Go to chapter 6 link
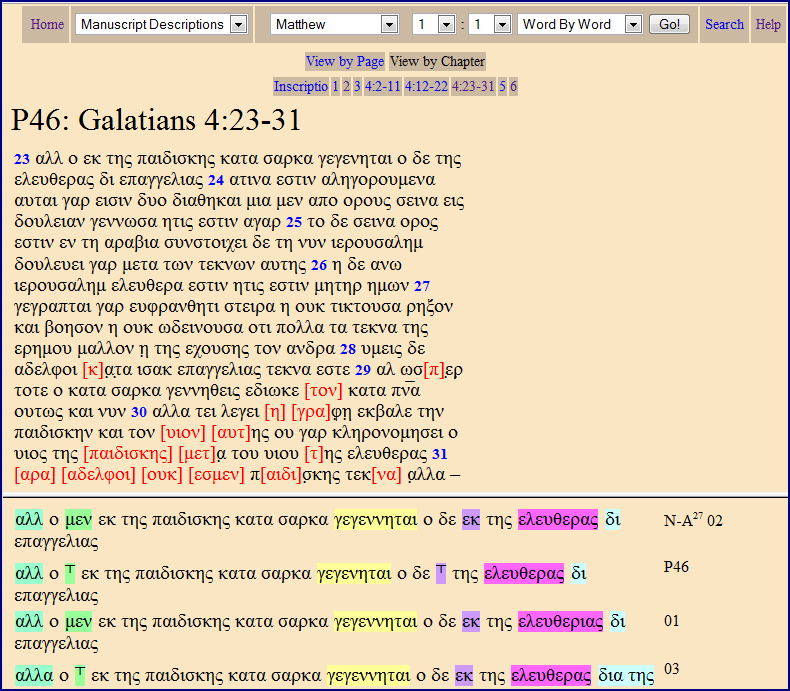 513,87
